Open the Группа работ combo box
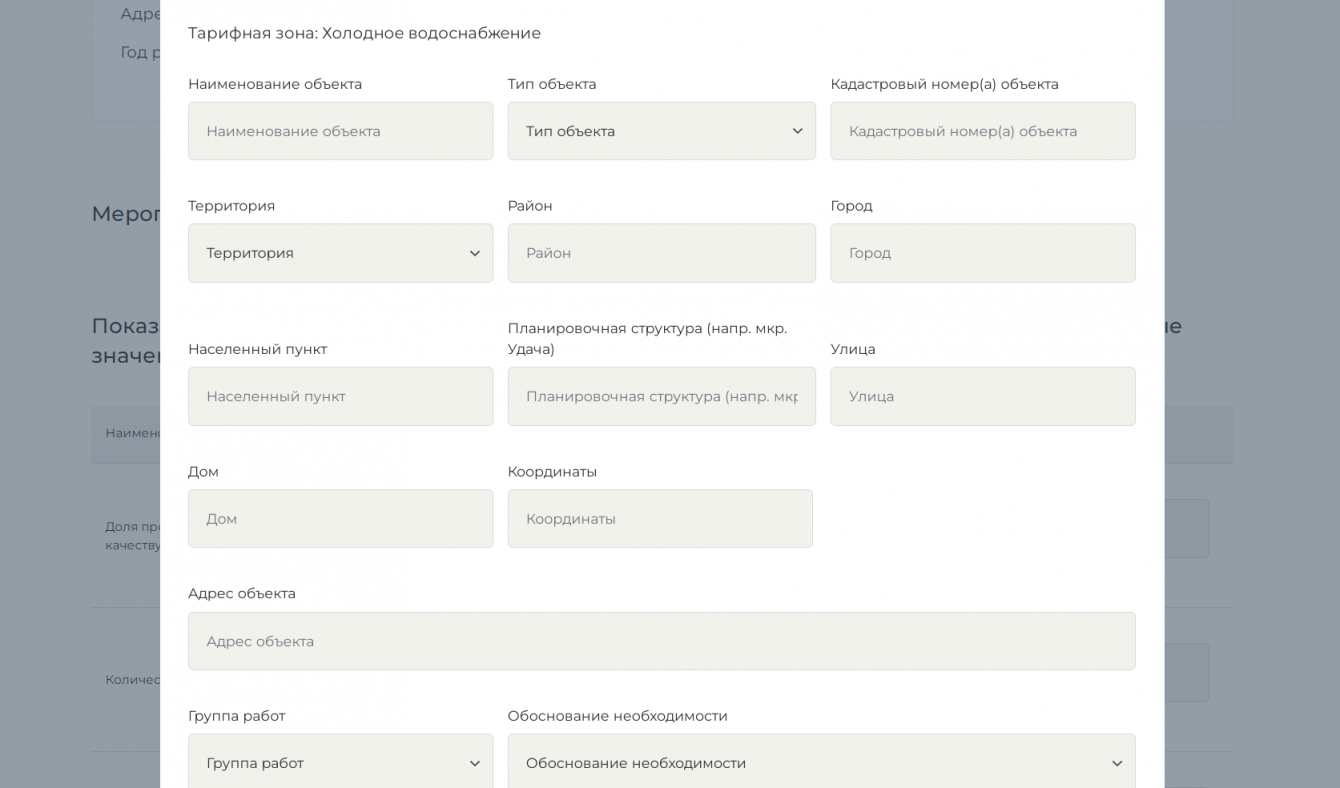Image resolution: width=1340 pixels, height=788 pixels. pyautogui.click(x=330, y=764)
